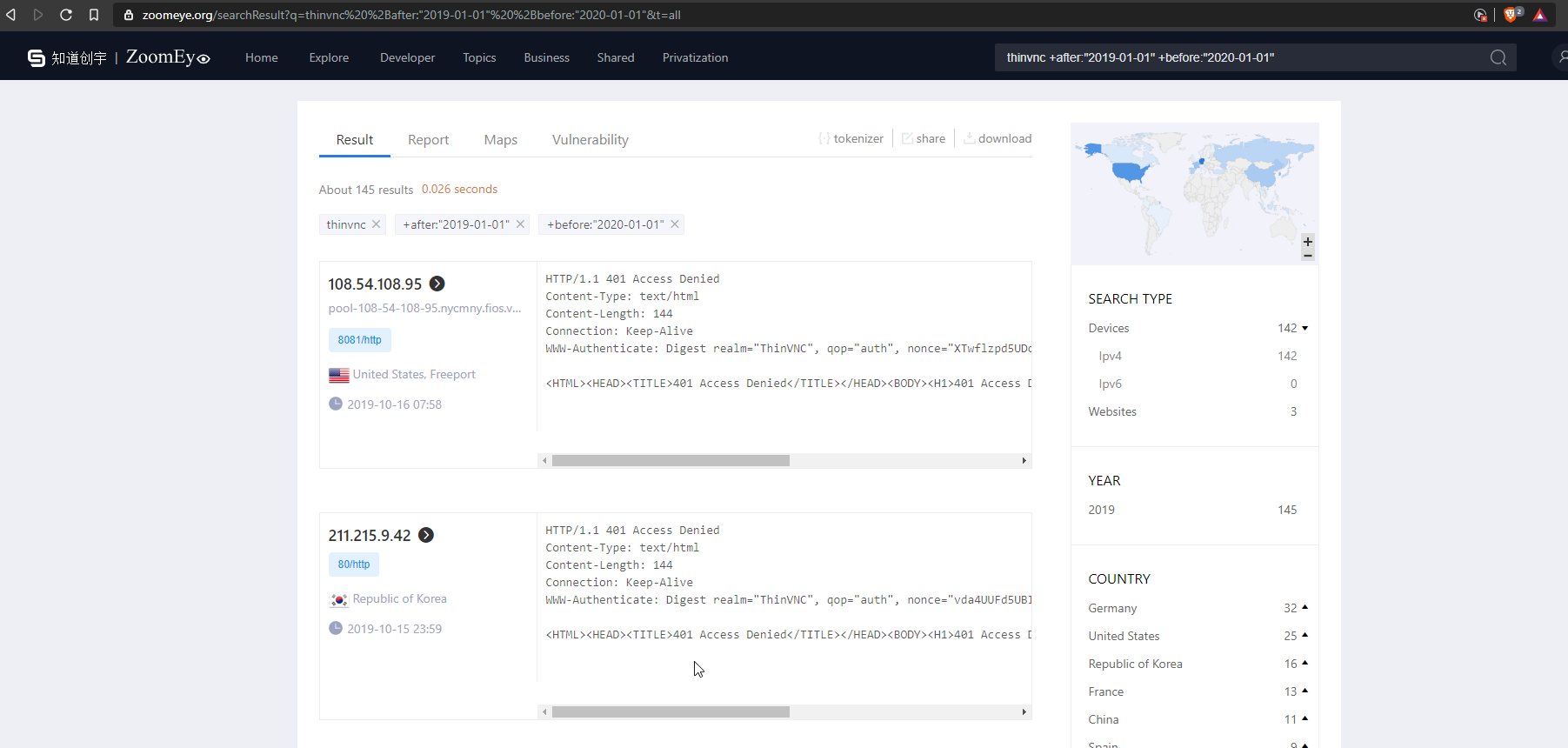Remove the after 2019-01-01 filter tag
Image resolution: width=1568 pixels, height=748 pixels.
(x=520, y=224)
